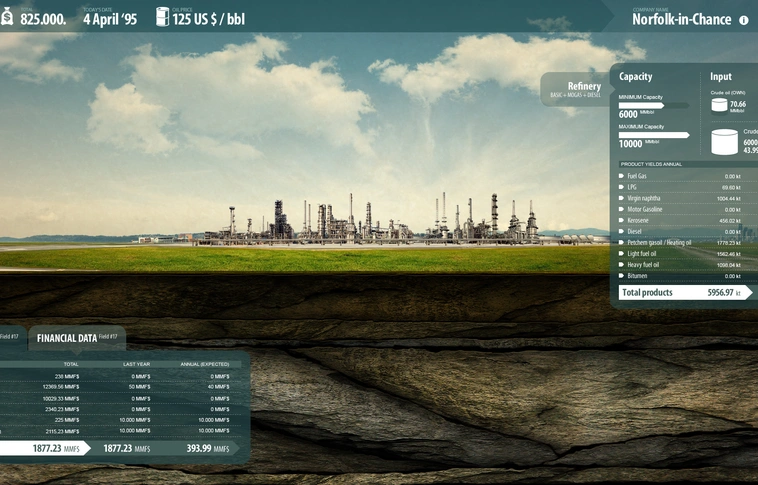Click the arrow bullet beside Virgin naphtha
Screen dimensions: 758x485
[622, 198]
